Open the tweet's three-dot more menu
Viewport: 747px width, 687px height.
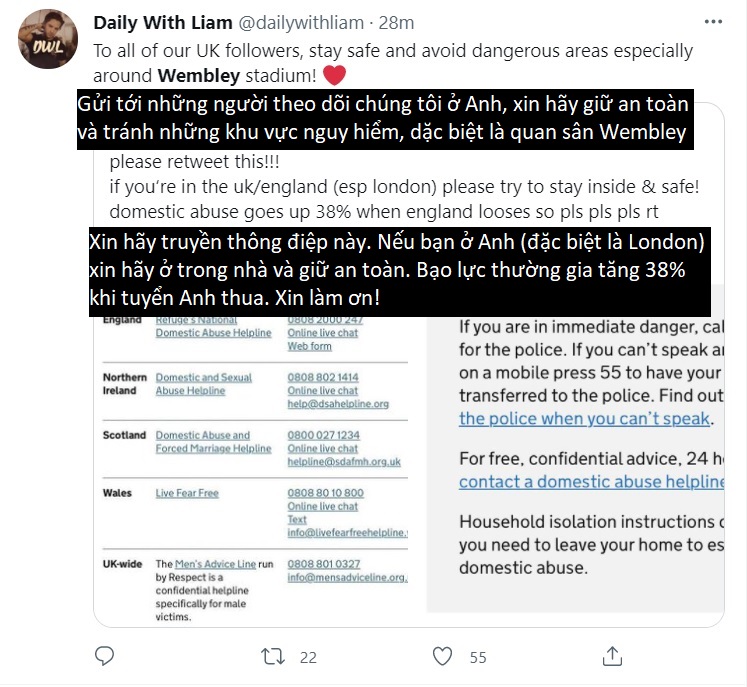tap(713, 22)
